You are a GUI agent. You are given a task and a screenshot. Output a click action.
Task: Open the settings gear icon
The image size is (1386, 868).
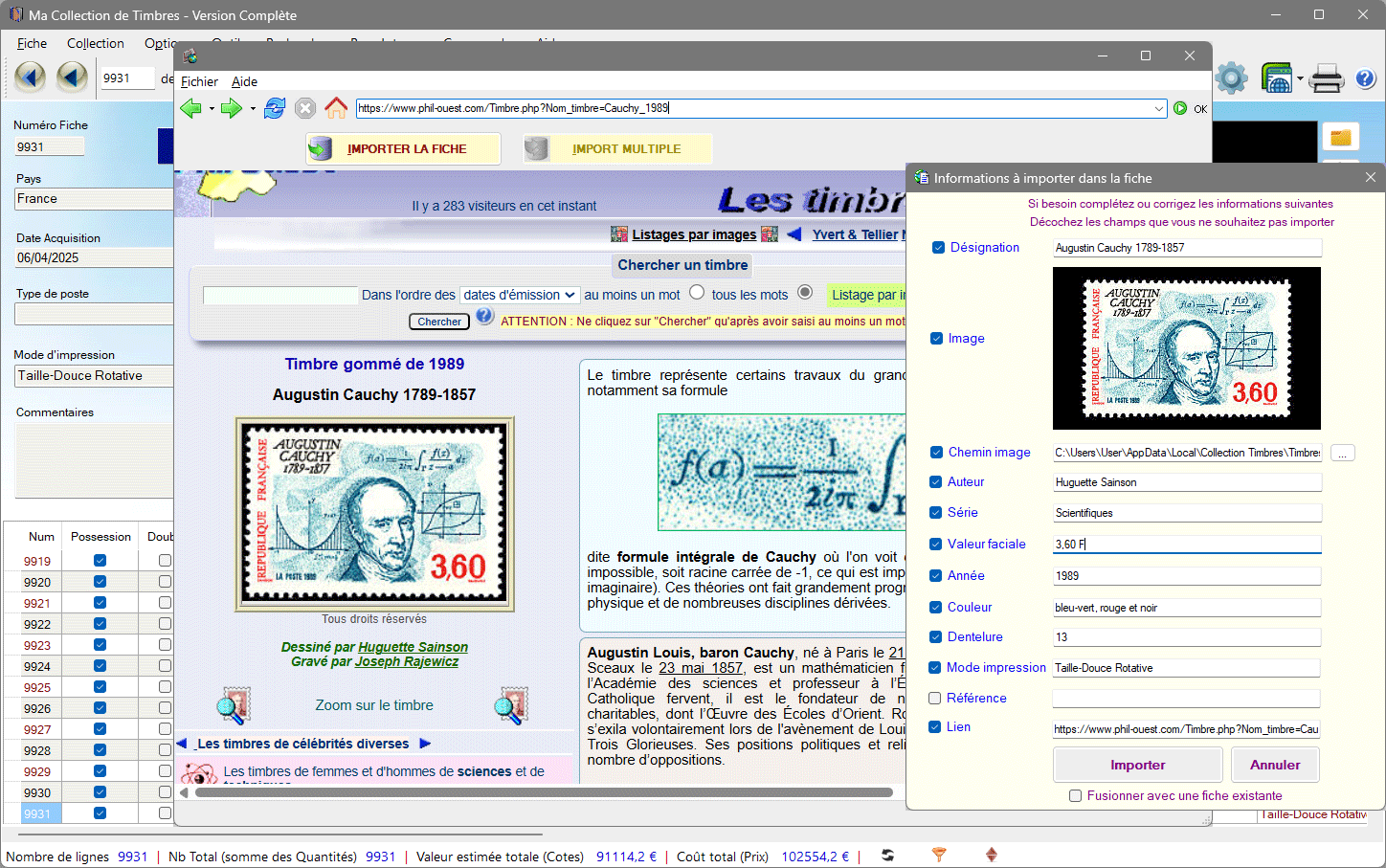(1231, 78)
